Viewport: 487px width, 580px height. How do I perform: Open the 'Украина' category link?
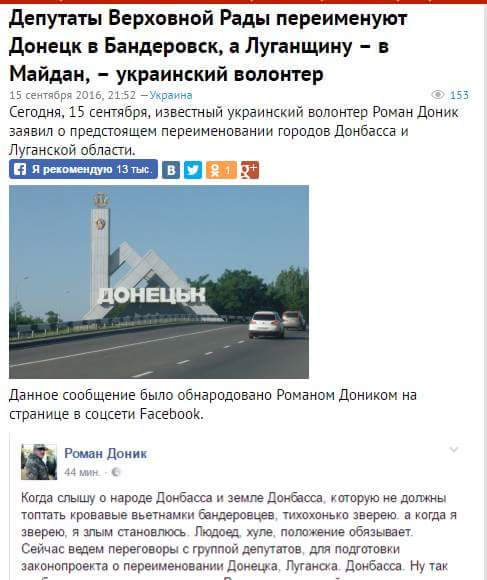tap(171, 95)
